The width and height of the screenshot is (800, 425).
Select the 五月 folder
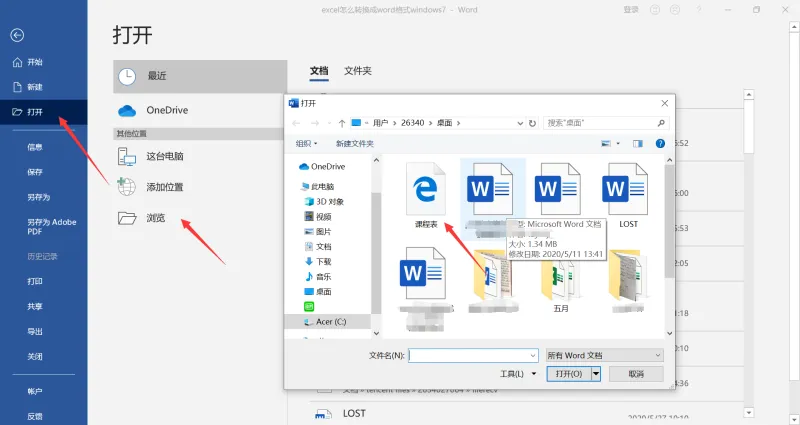[561, 281]
